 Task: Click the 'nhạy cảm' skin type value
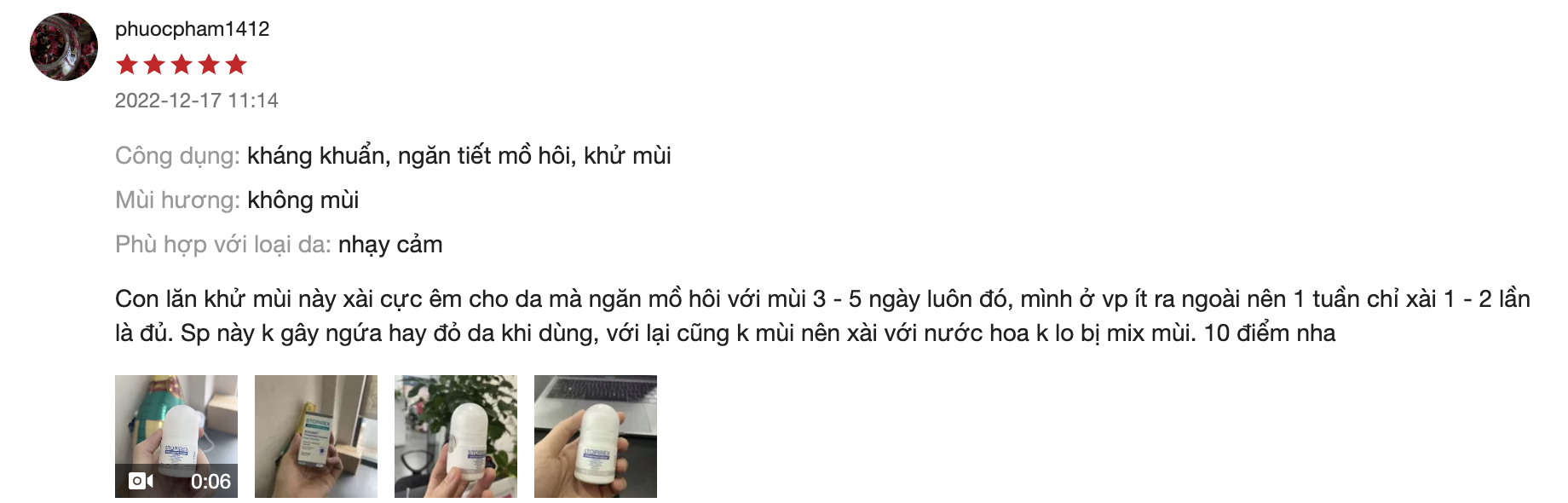click(x=390, y=245)
